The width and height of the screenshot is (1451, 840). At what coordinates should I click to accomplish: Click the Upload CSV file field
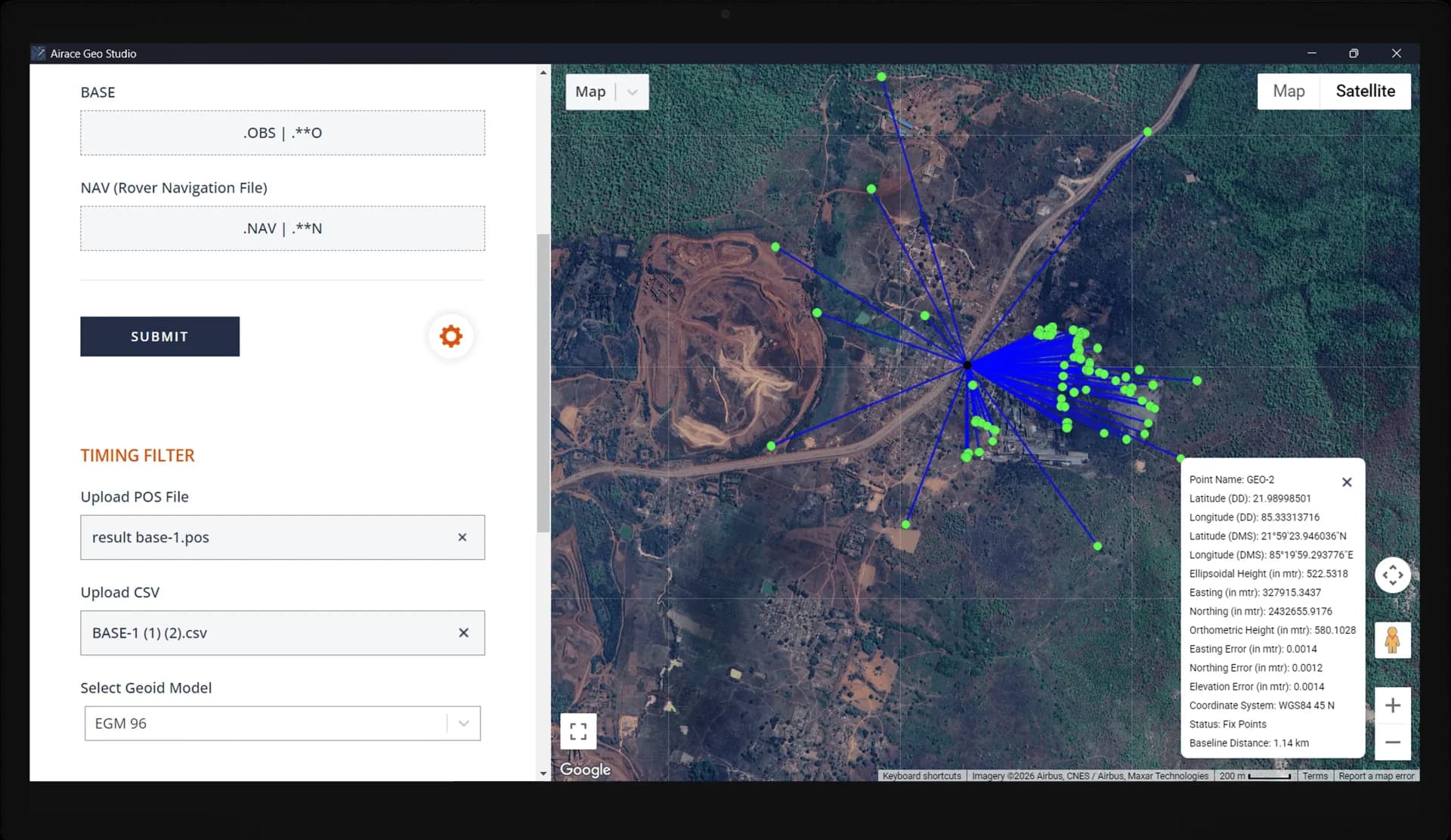283,633
